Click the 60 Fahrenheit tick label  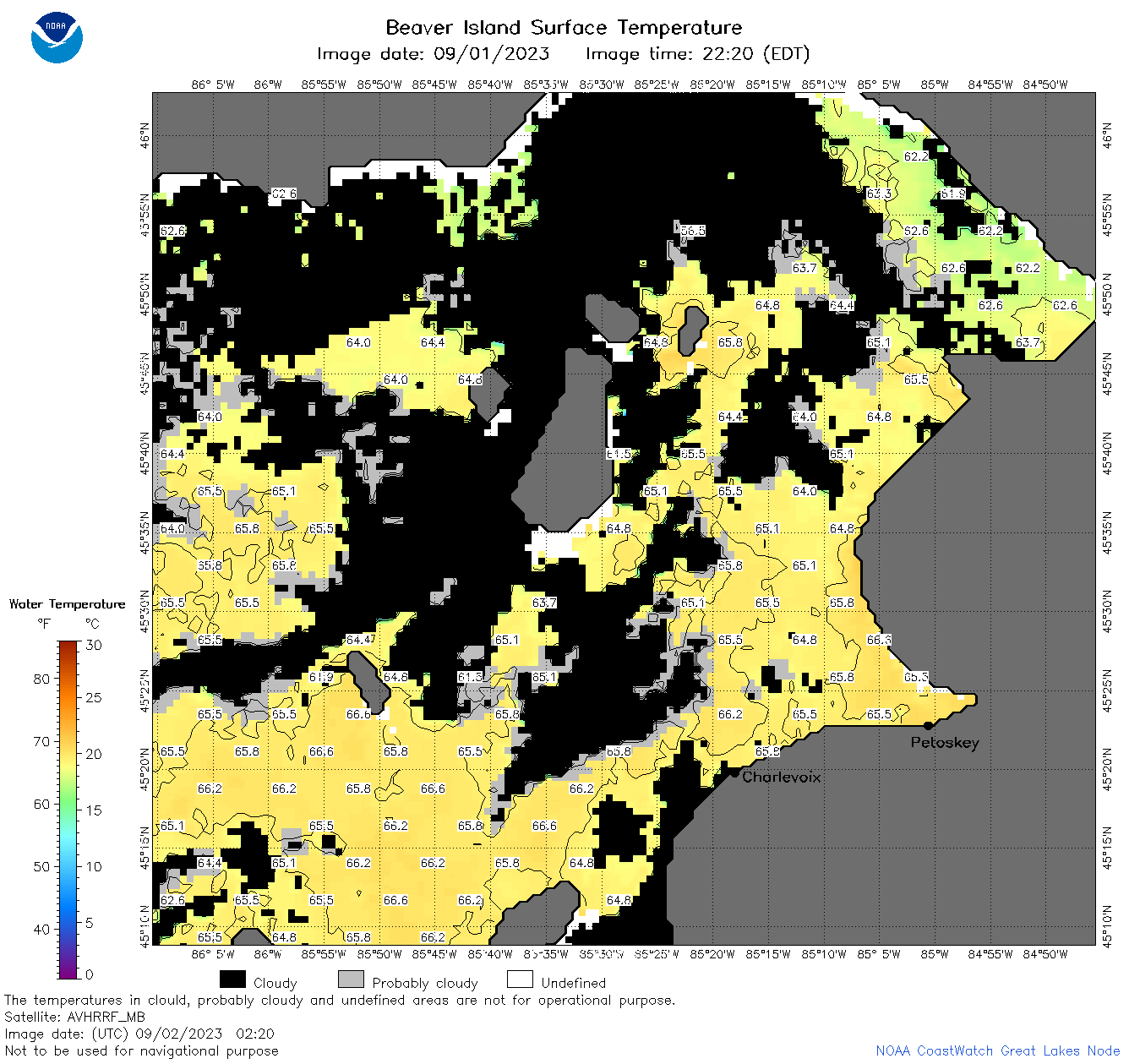[41, 804]
